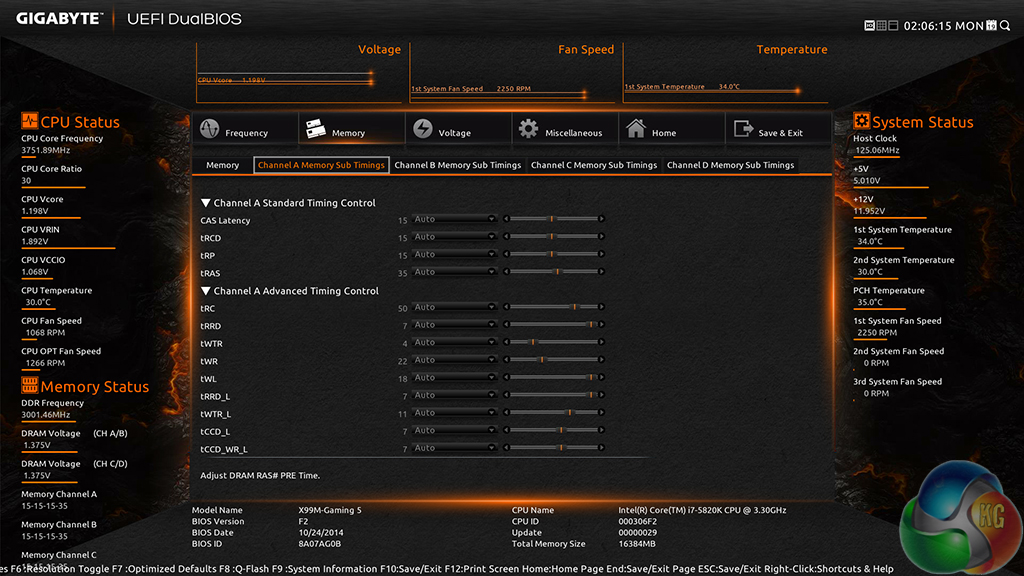Open the tRC Auto dropdown
This screenshot has height=576, width=1024.
454,307
